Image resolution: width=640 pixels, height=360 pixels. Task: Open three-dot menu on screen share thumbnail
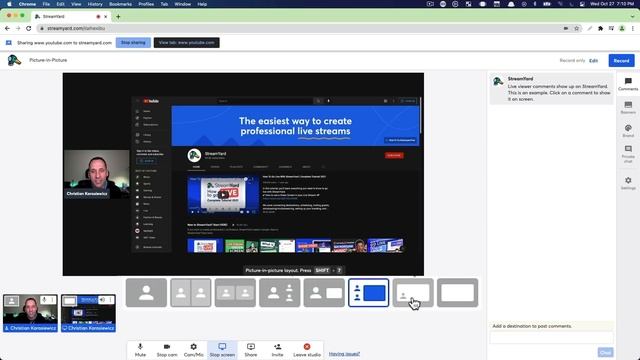click(110, 300)
